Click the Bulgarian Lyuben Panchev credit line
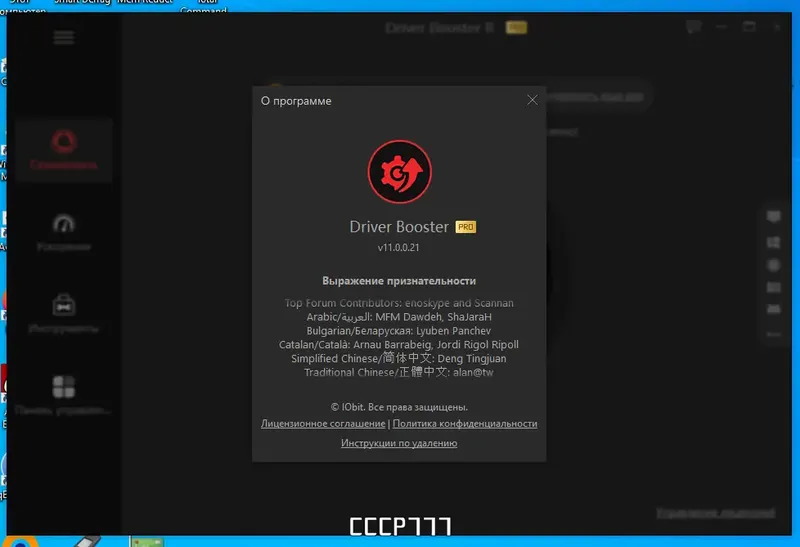Viewport: 800px width, 547px height. pyautogui.click(x=399, y=331)
